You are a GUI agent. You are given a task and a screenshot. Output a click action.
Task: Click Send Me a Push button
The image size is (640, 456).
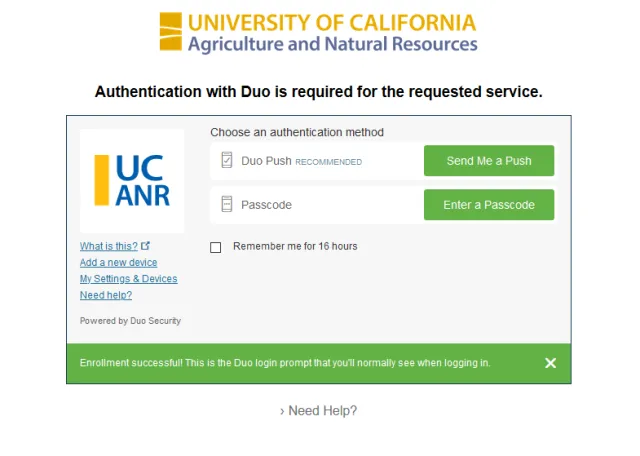489,161
